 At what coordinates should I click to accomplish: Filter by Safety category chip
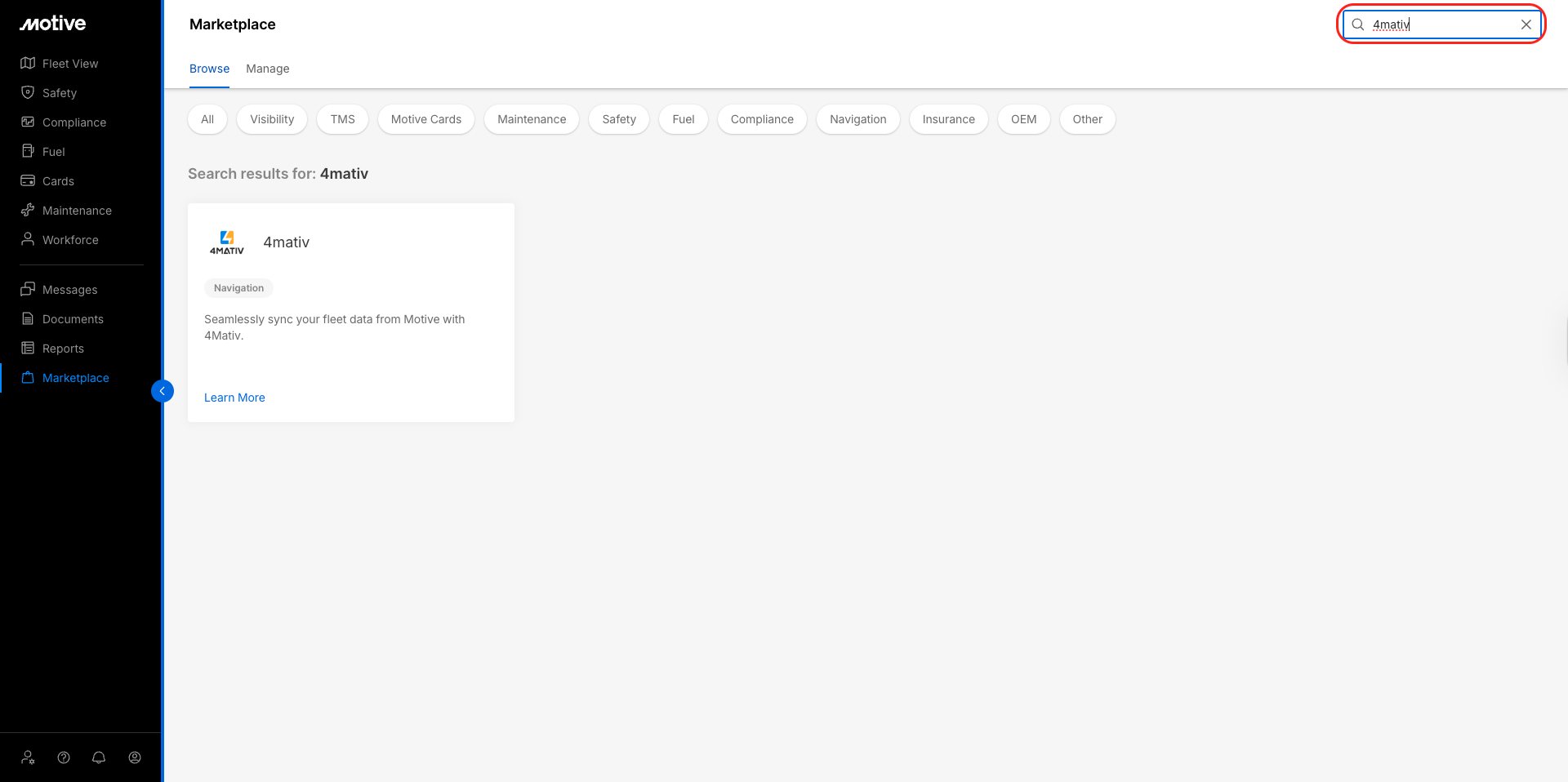tap(619, 119)
